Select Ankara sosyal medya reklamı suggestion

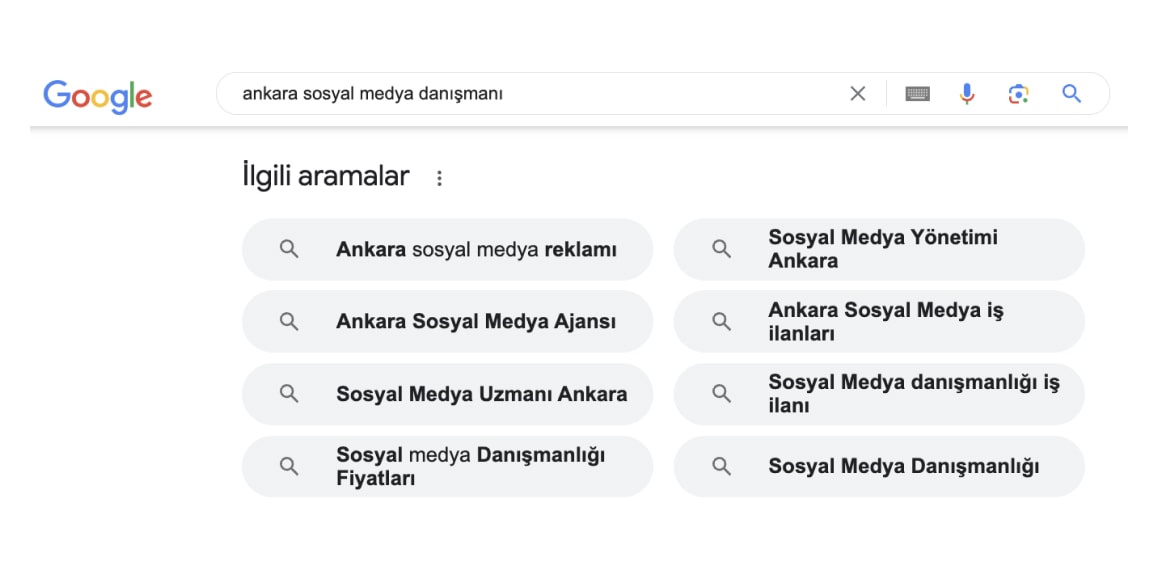click(448, 249)
